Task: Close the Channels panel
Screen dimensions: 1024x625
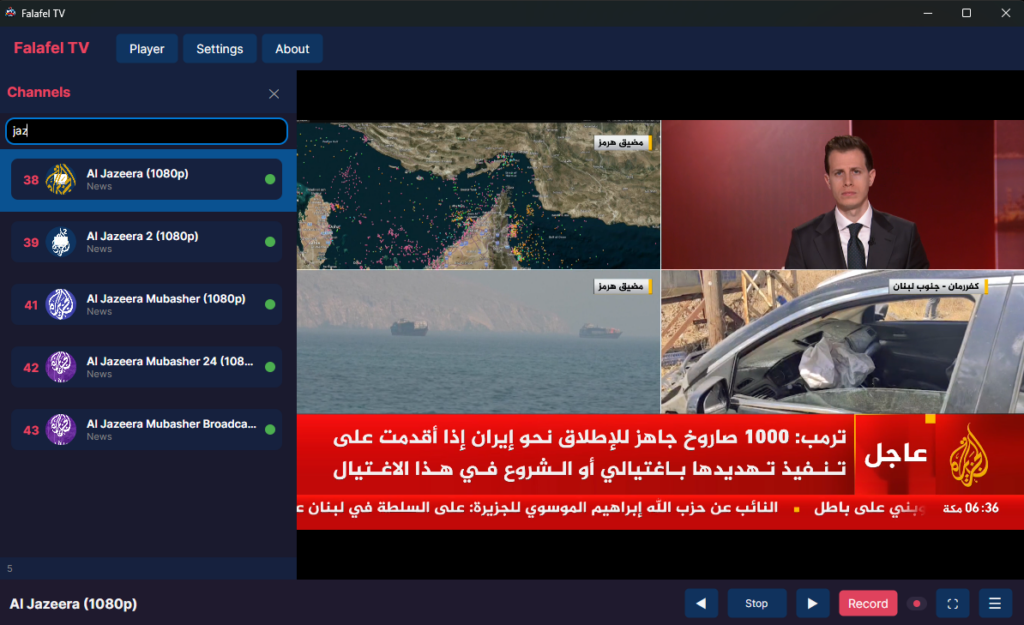Action: click(x=274, y=94)
